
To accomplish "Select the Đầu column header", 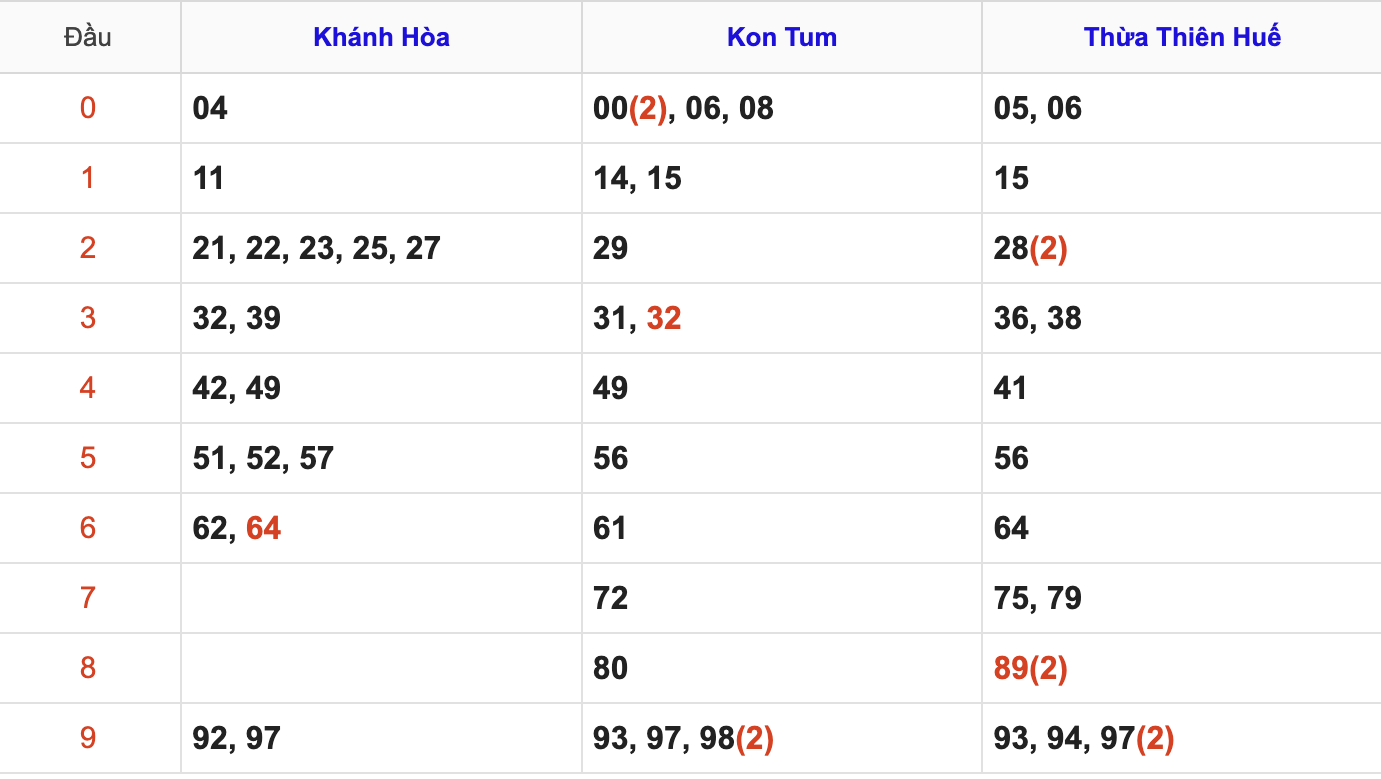I will point(88,38).
